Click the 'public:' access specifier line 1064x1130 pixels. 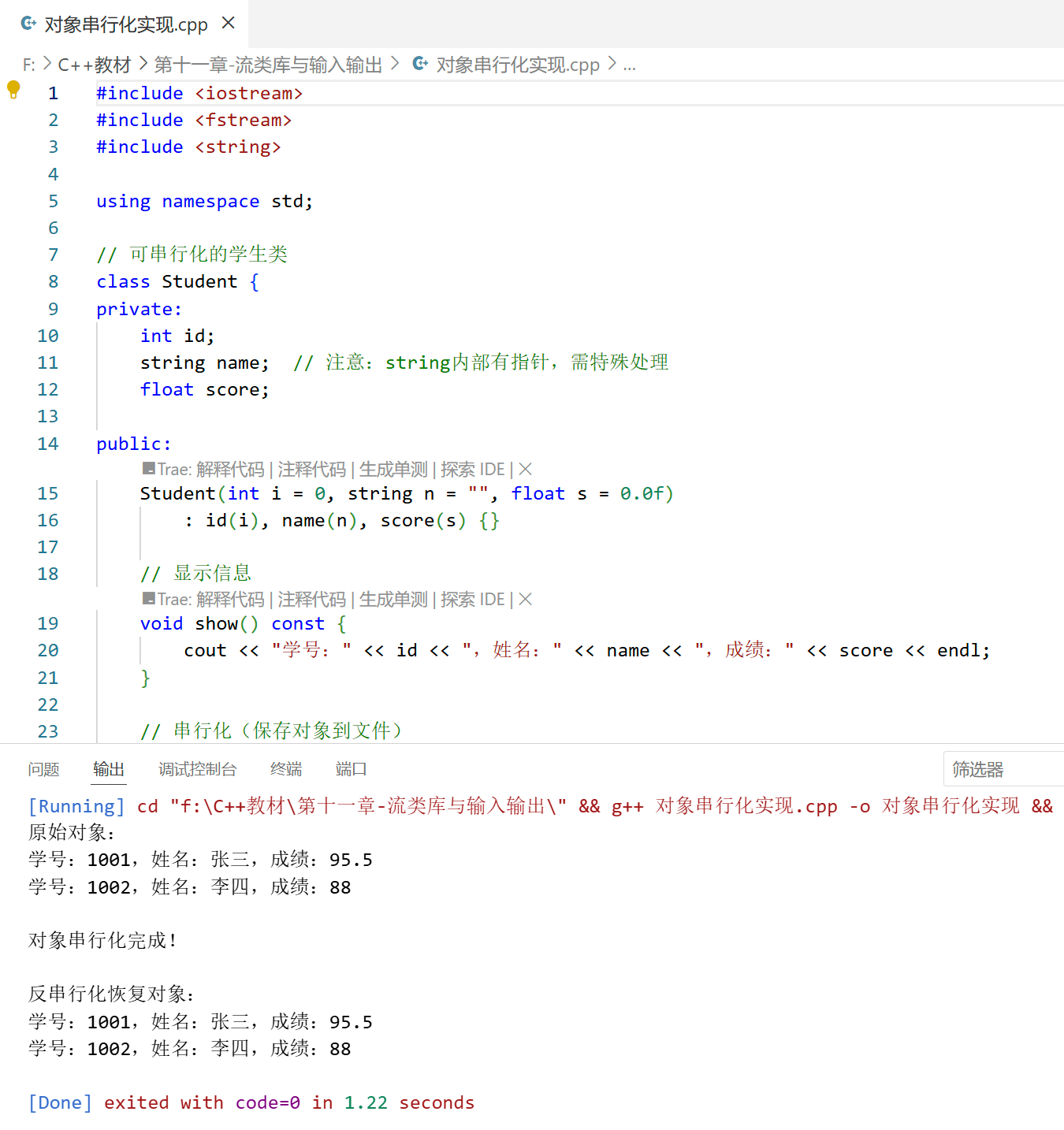click(133, 444)
